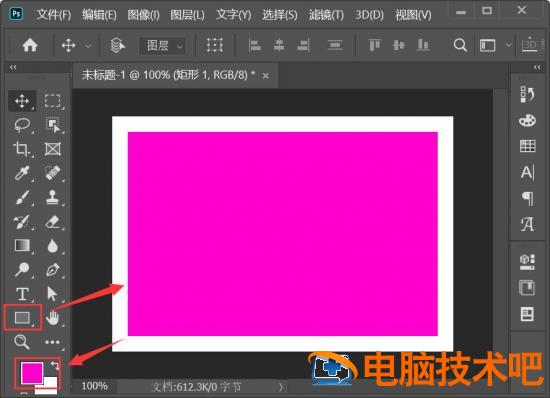
Task: Expand workspace switcher dropdown arrow
Action: (508, 45)
